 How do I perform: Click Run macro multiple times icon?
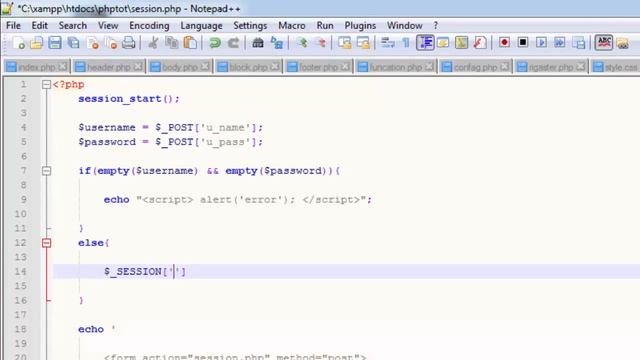(x=560, y=42)
